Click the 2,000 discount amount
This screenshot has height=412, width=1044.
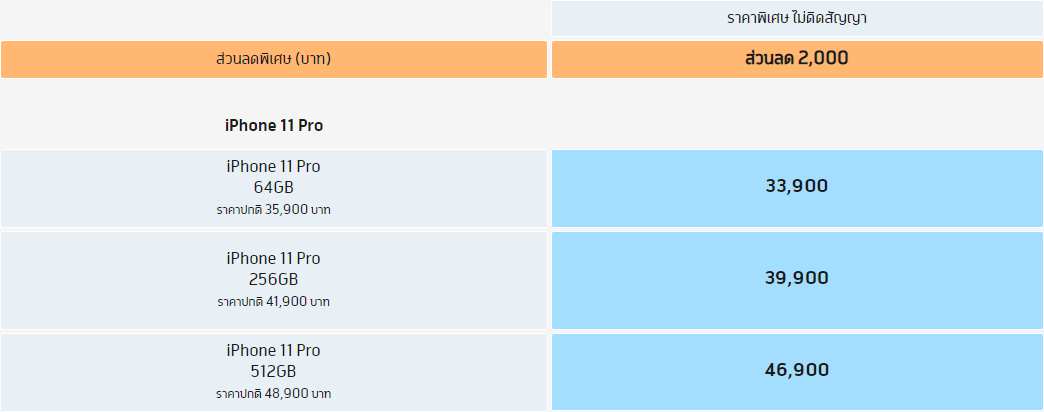pyautogui.click(x=824, y=59)
